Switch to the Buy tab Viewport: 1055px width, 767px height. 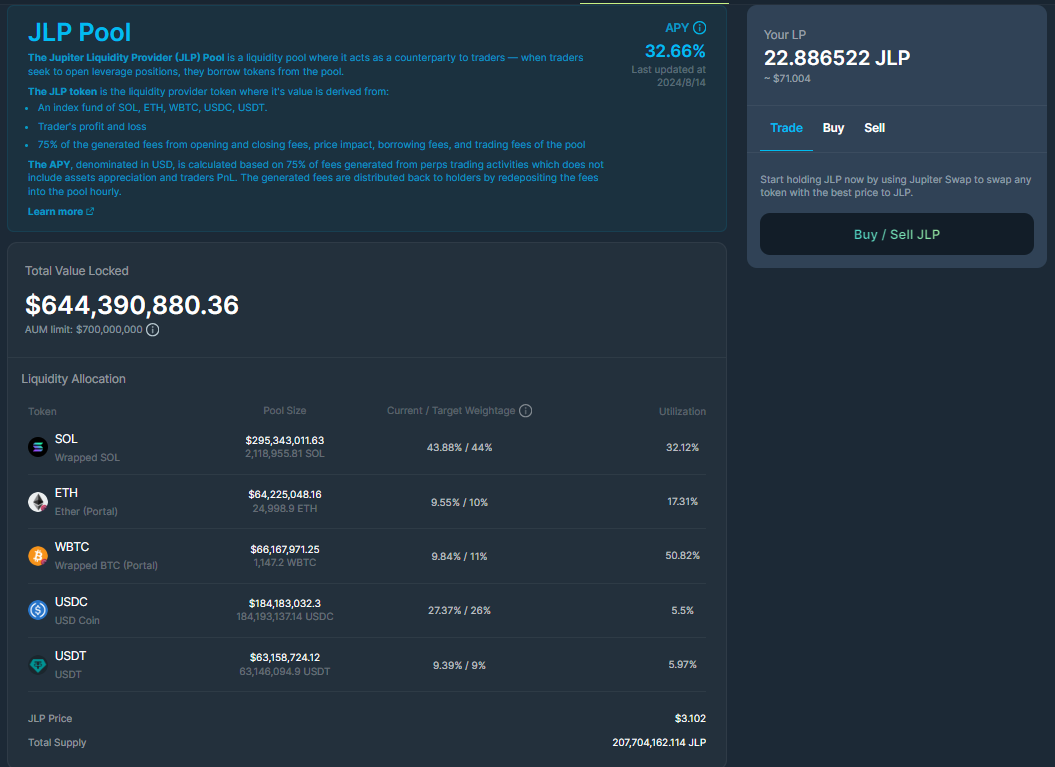pos(833,128)
